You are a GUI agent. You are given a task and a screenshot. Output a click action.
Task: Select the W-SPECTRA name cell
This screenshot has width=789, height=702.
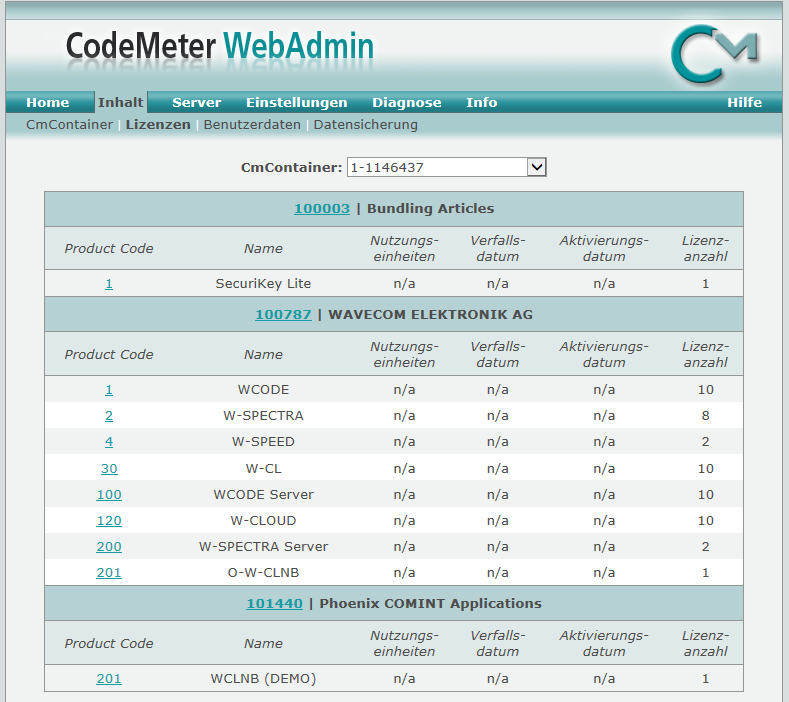coord(263,416)
